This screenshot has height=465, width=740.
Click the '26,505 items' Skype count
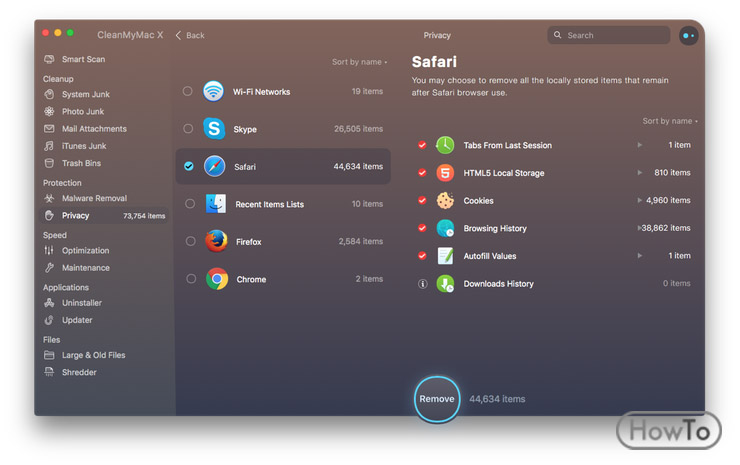(x=358, y=128)
